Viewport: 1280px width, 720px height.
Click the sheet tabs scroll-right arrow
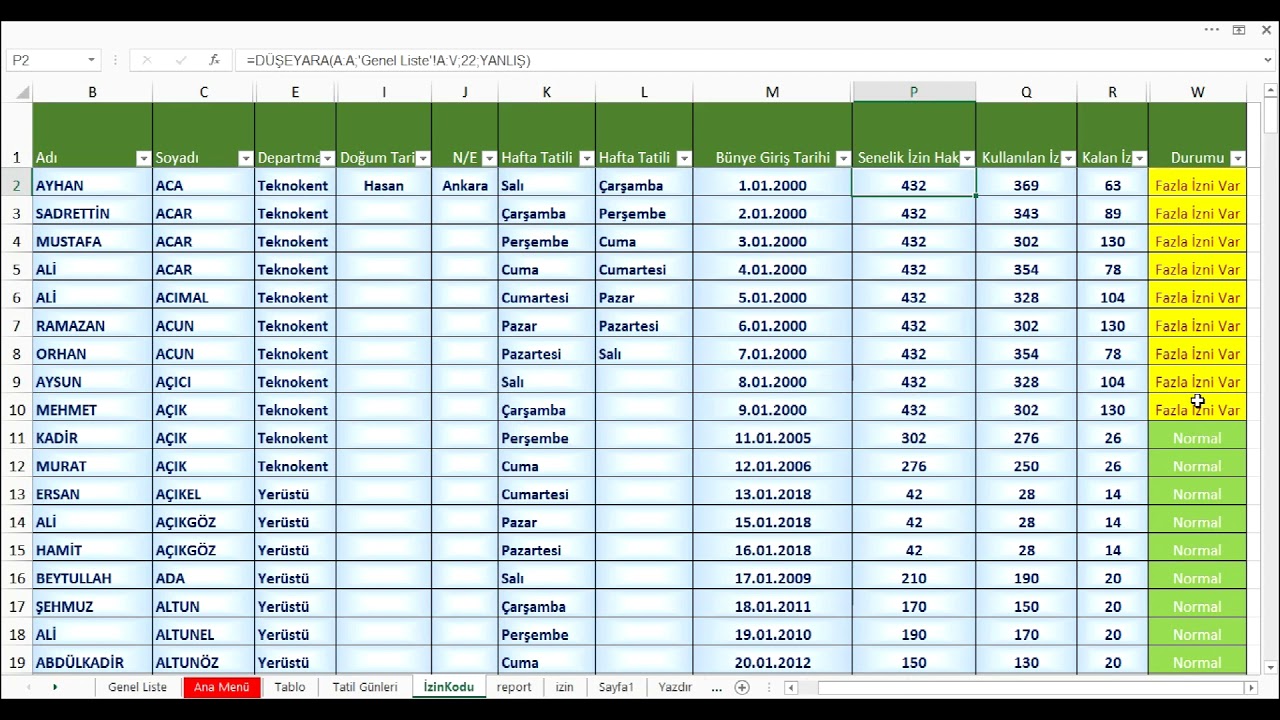pyautogui.click(x=55, y=687)
